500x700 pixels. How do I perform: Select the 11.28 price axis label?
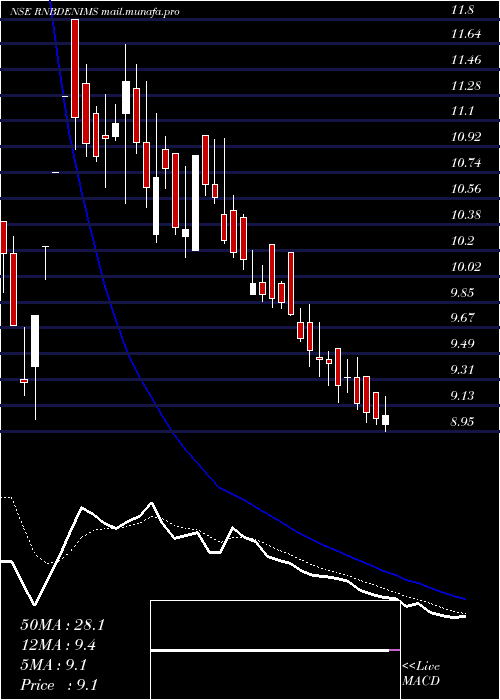[466, 86]
